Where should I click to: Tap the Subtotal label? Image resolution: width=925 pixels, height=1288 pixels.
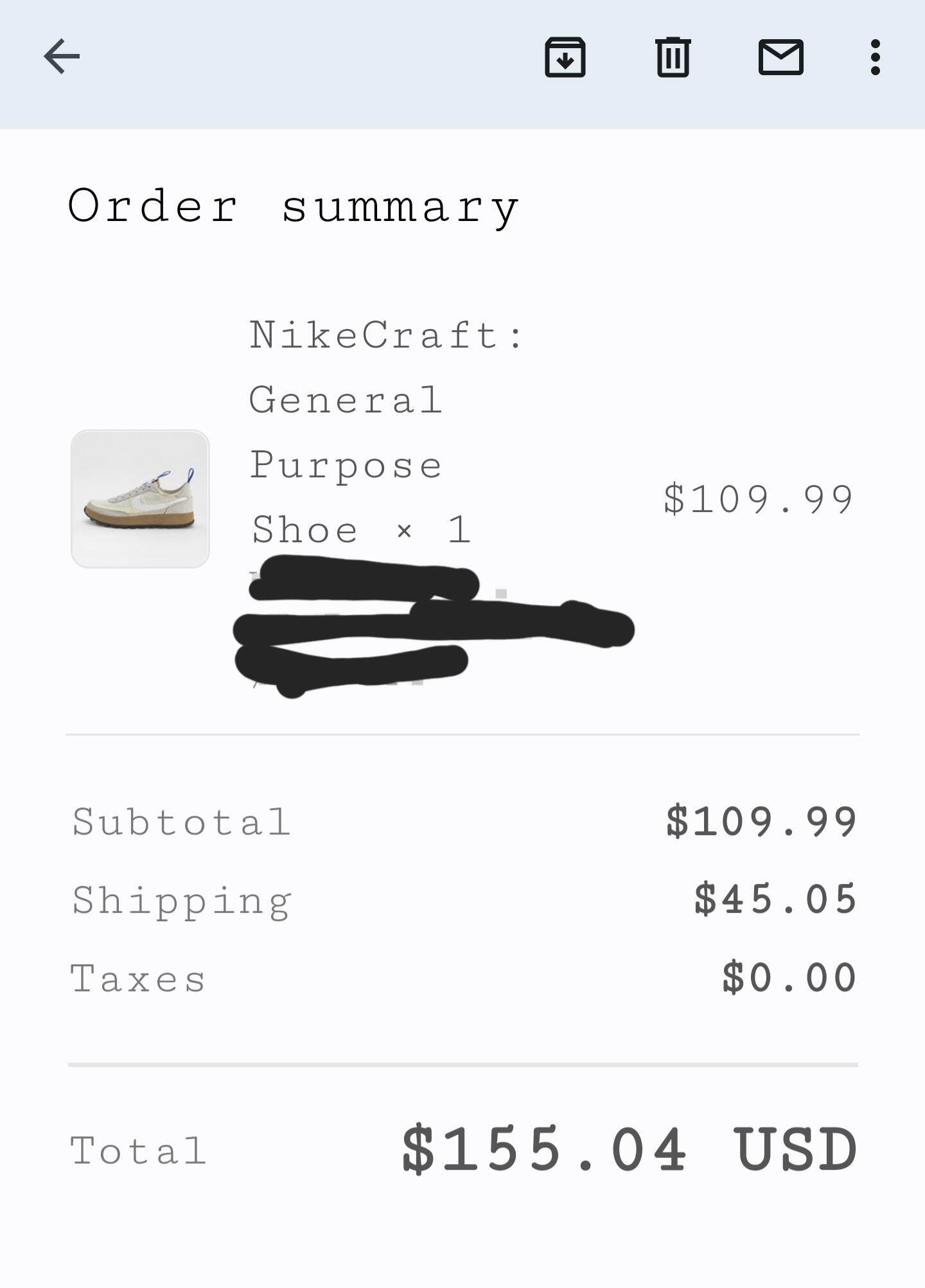pyautogui.click(x=181, y=822)
